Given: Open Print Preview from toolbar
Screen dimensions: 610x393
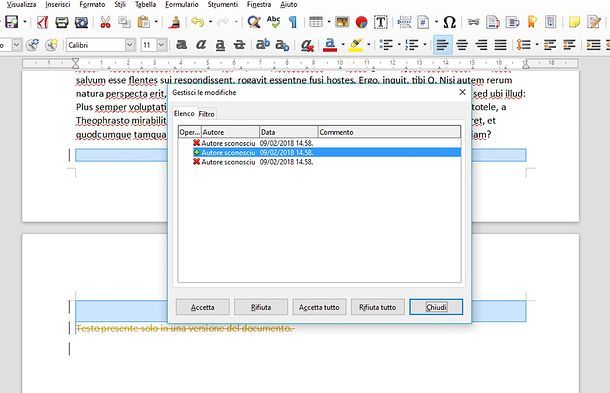Looking at the screenshot, I should pos(81,22).
